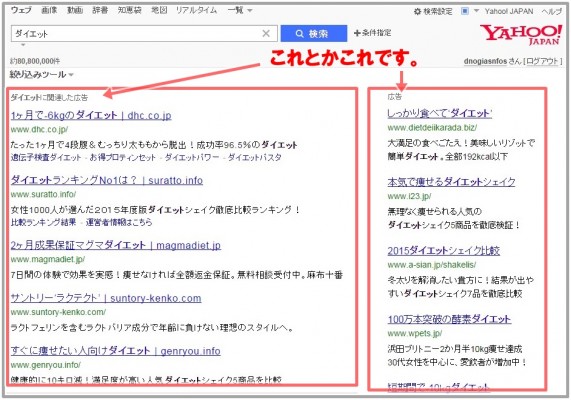Open the 2ヶ月成果保証マグマダイエット ad
This screenshot has width=571, height=400.
point(116,245)
